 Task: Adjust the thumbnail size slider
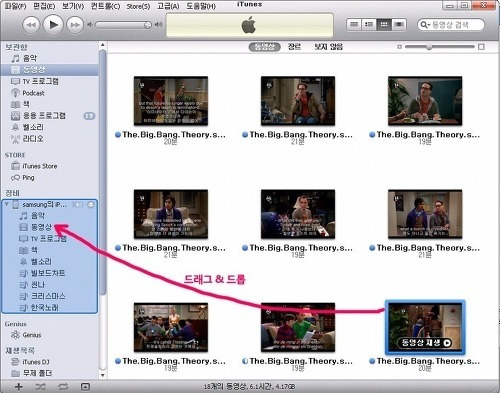[429, 47]
